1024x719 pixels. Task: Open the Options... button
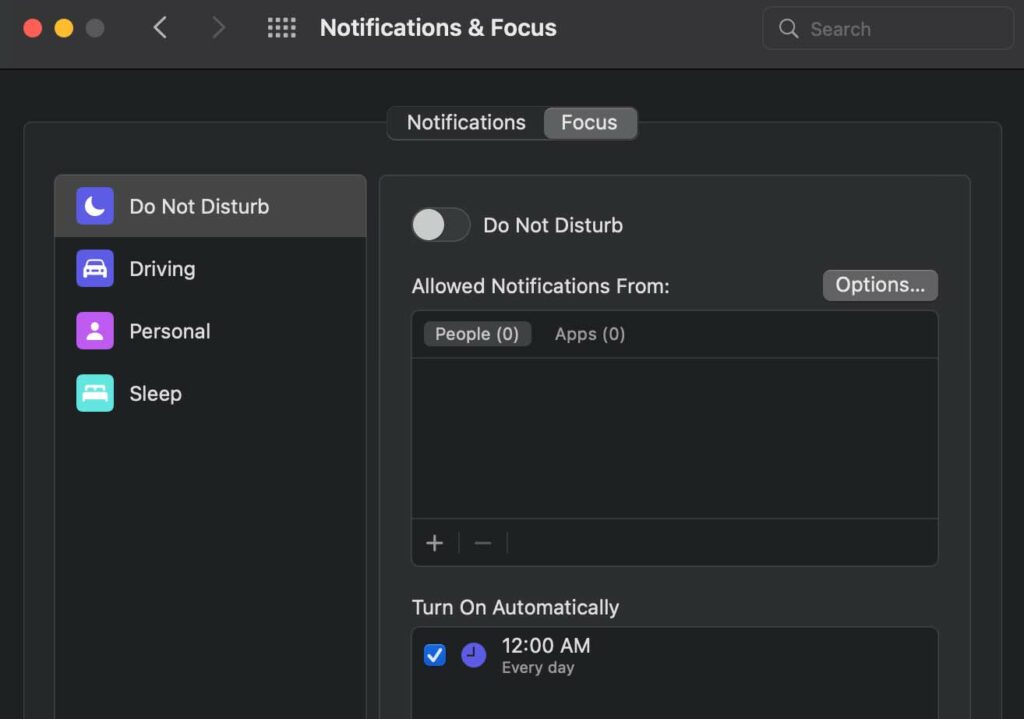(x=880, y=285)
